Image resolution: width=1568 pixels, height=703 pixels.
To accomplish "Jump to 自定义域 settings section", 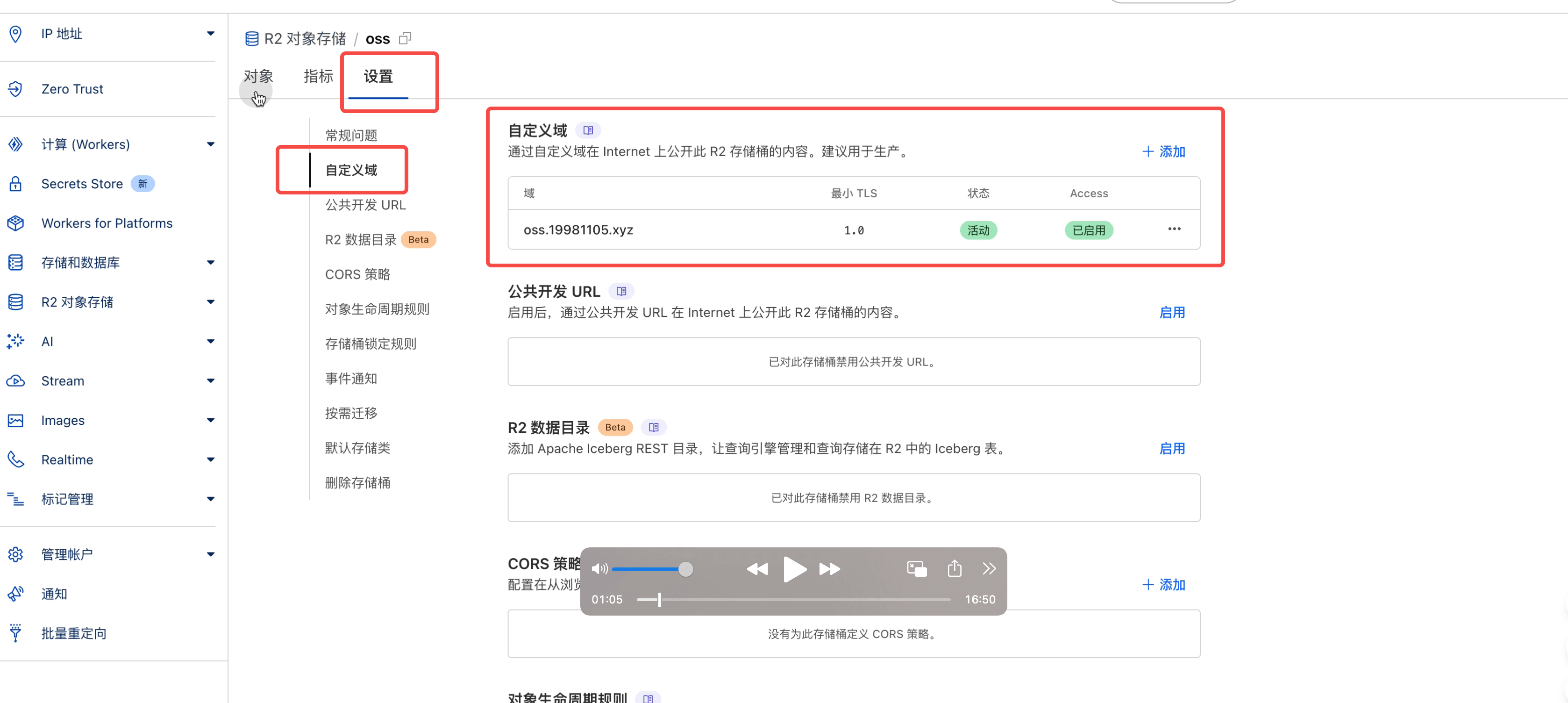I will point(351,170).
